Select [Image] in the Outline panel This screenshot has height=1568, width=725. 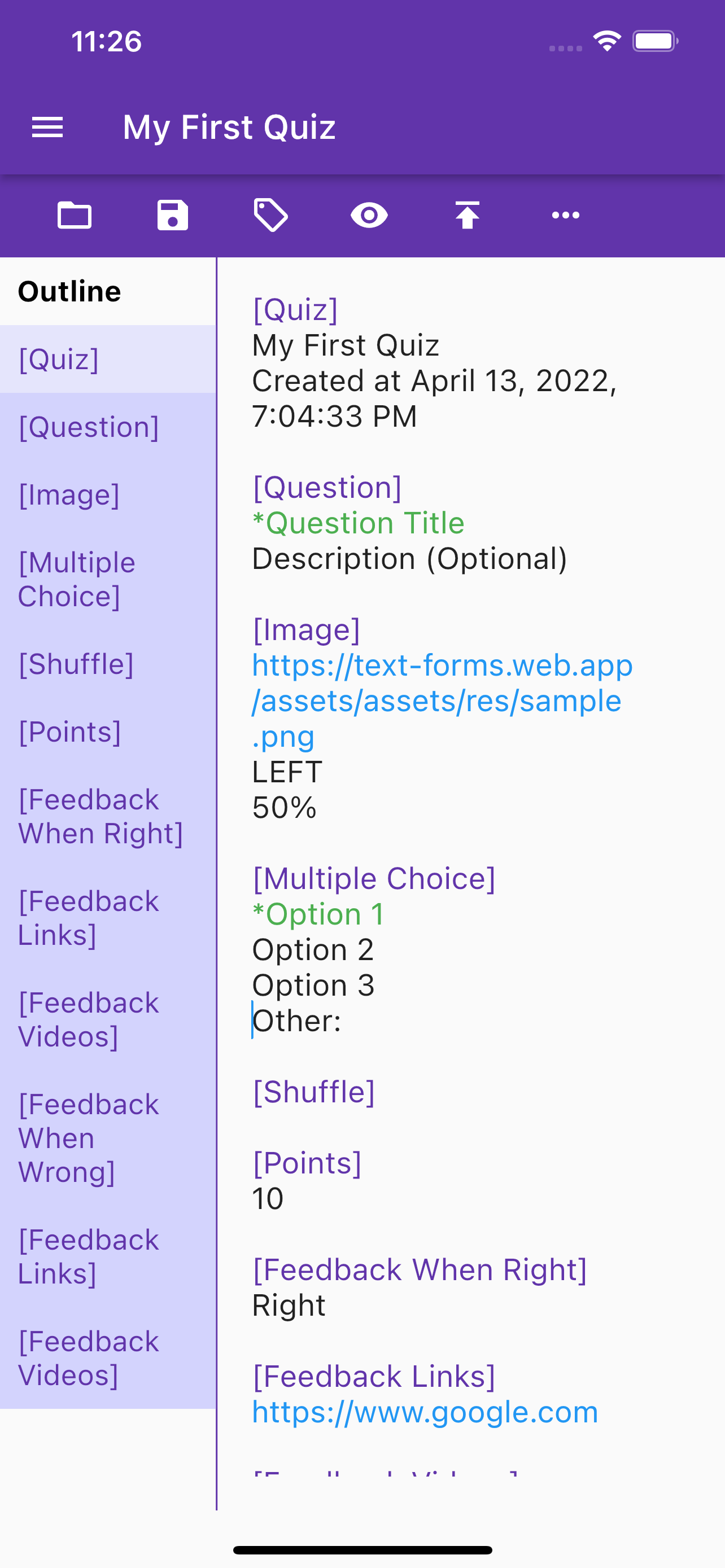pos(69,496)
